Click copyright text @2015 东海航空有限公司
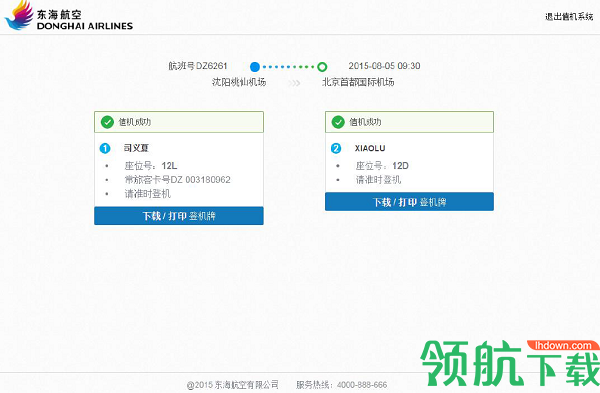600x393 pixels. [233, 385]
